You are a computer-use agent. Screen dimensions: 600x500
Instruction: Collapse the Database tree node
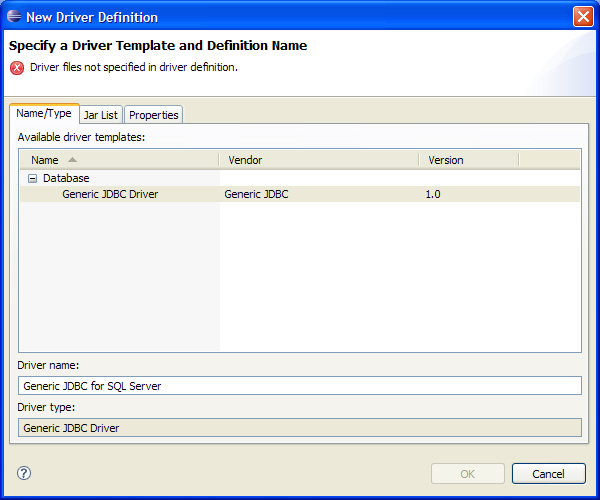click(33, 178)
